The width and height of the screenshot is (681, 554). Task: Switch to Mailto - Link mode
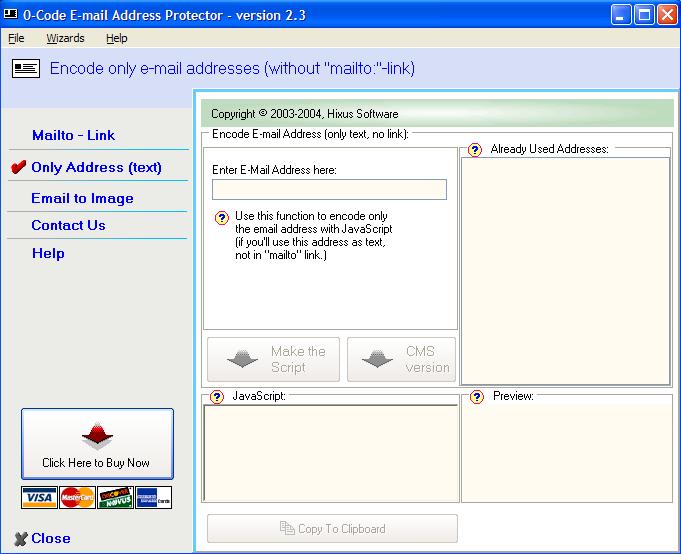[x=73, y=135]
